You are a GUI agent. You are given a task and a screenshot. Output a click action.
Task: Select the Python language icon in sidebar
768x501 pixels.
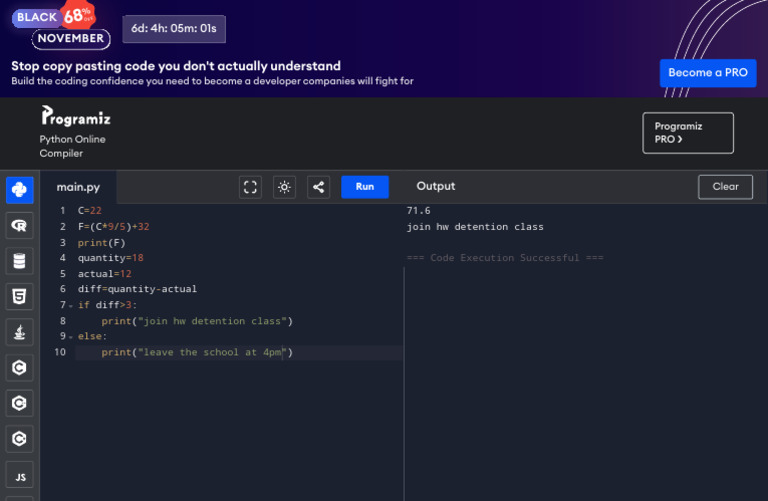tap(20, 190)
